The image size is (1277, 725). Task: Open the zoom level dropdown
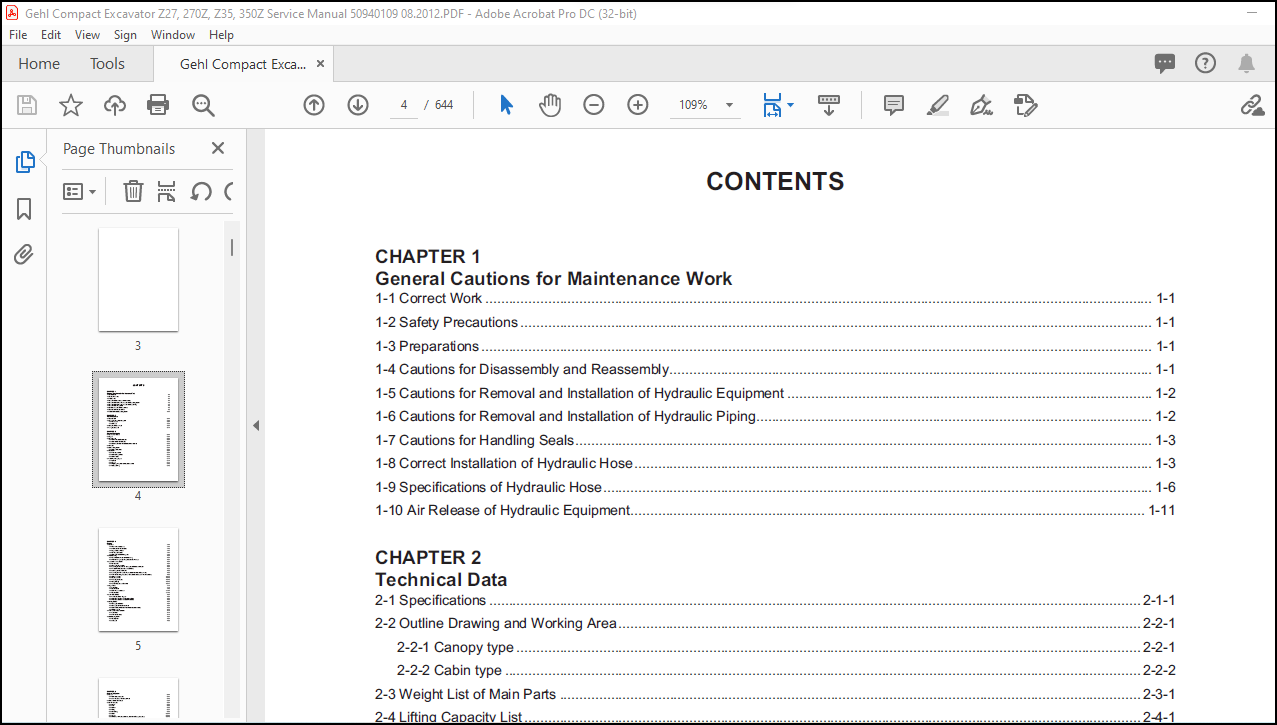coord(729,105)
